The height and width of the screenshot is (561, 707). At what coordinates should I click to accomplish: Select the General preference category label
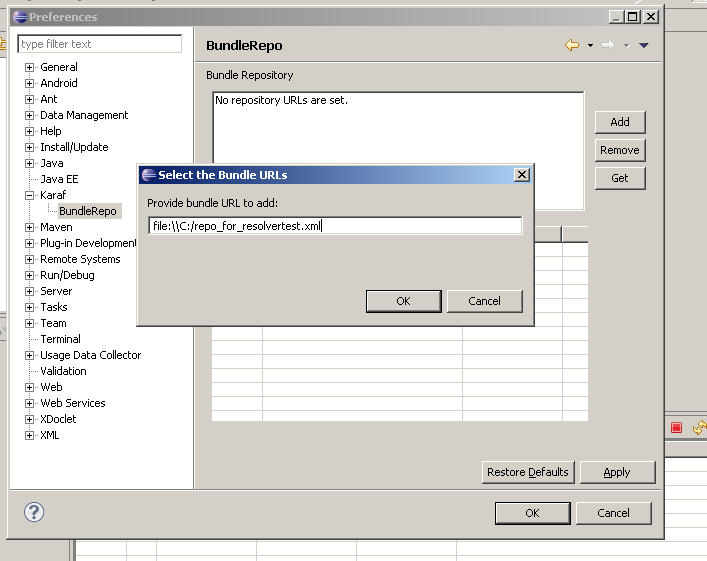(x=59, y=67)
